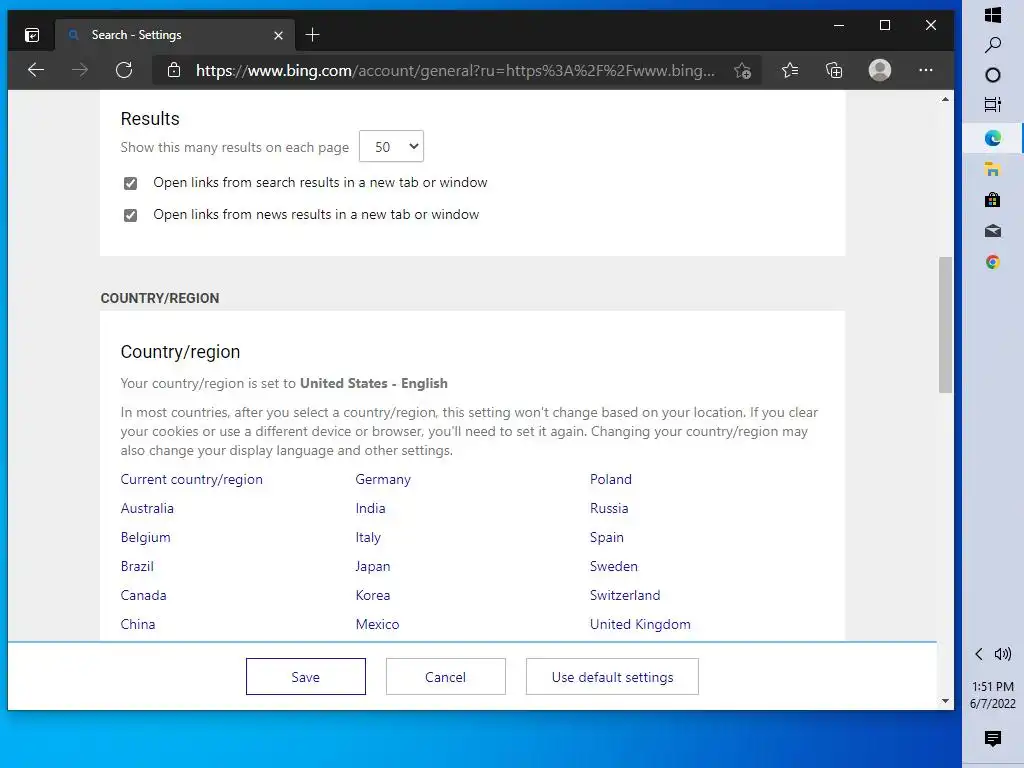This screenshot has width=1024, height=768.
Task: Choose Japan as country
Action: click(373, 566)
